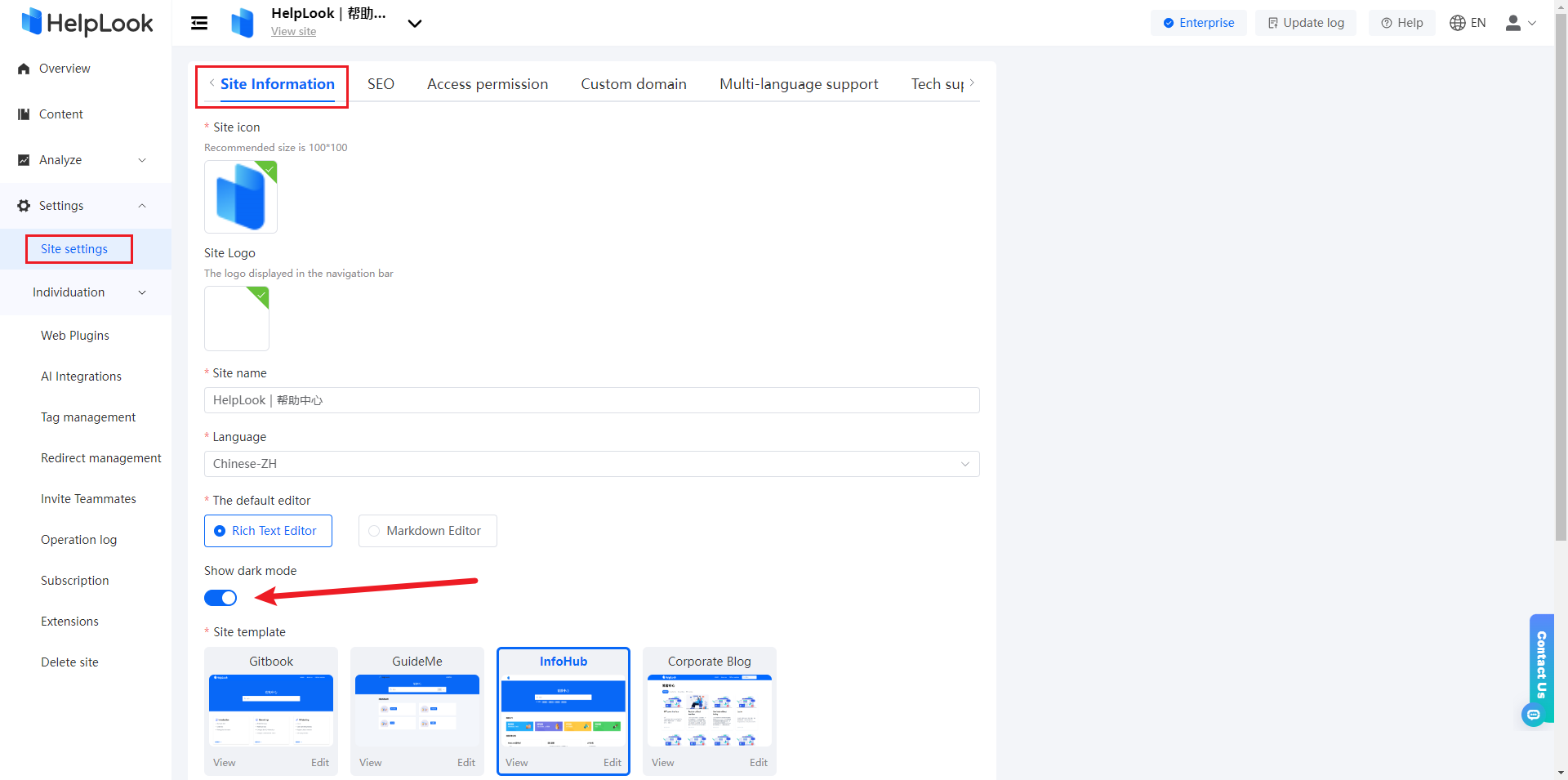Click the hamburger menu icon
Viewport: 1568px width, 780px height.
(x=198, y=22)
